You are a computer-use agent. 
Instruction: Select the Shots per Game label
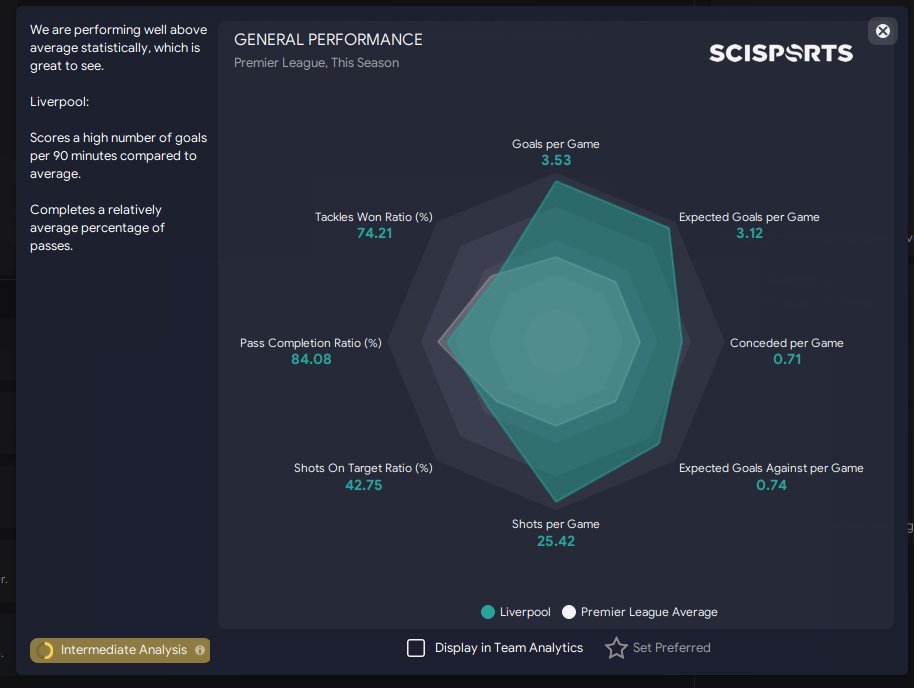pyautogui.click(x=555, y=524)
